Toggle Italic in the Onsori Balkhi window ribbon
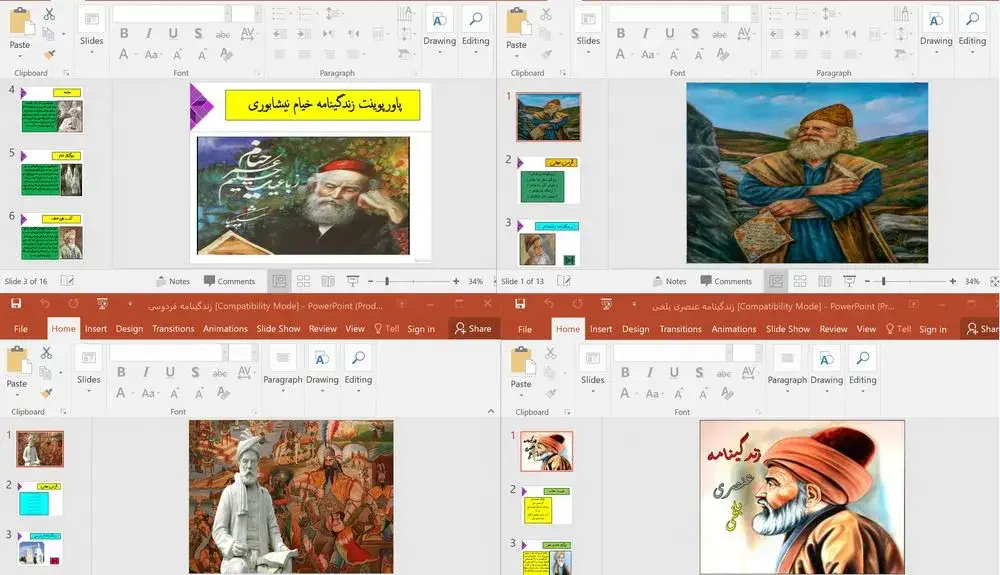Viewport: 1000px width, 575px height. [x=651, y=372]
